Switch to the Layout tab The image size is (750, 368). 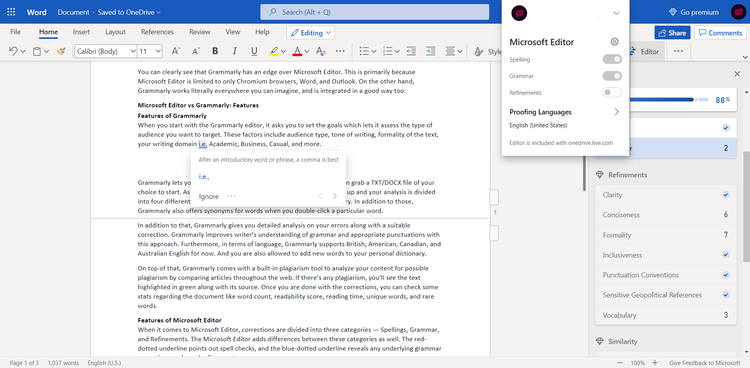115,32
